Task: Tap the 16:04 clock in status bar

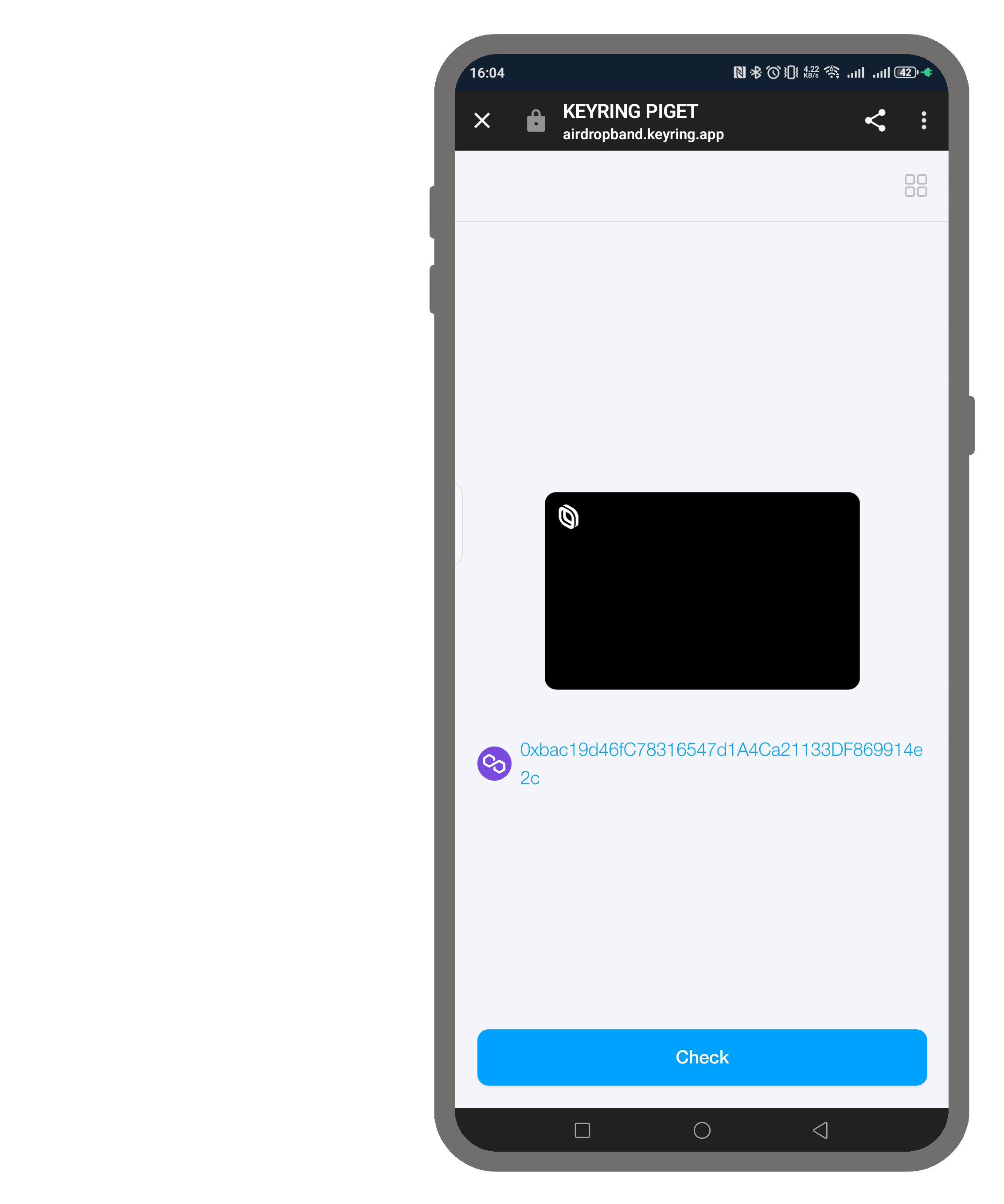Action: point(487,73)
